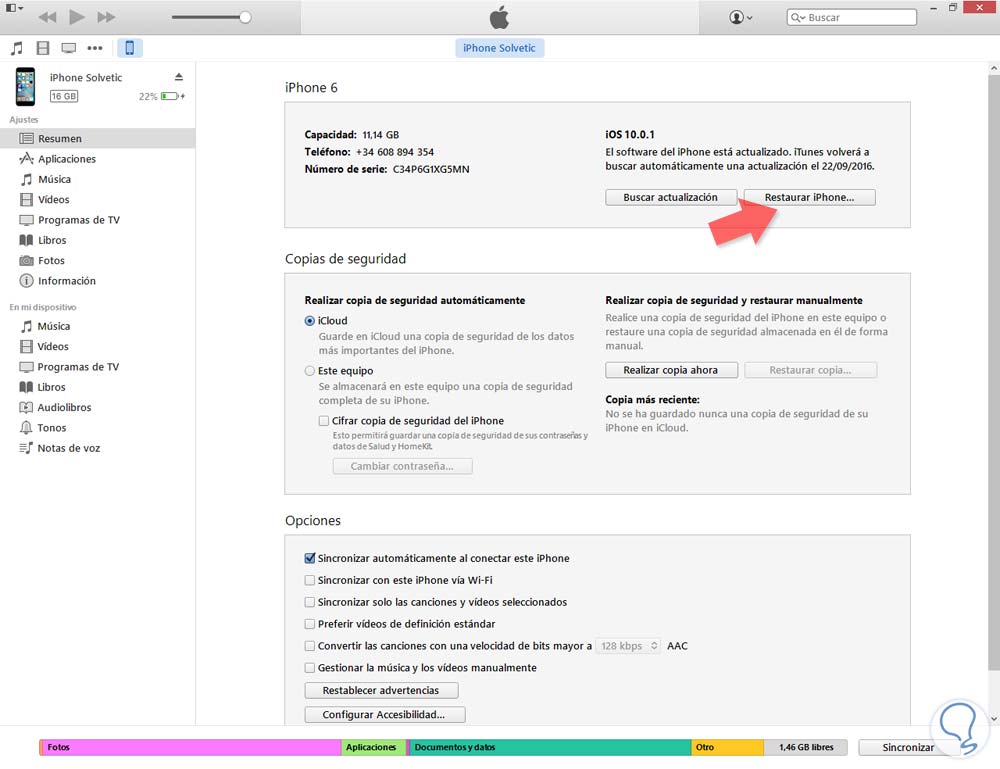1000x769 pixels.
Task: Uncheck Sincronizar automáticamente al conectar este iPhone
Action: click(x=309, y=558)
